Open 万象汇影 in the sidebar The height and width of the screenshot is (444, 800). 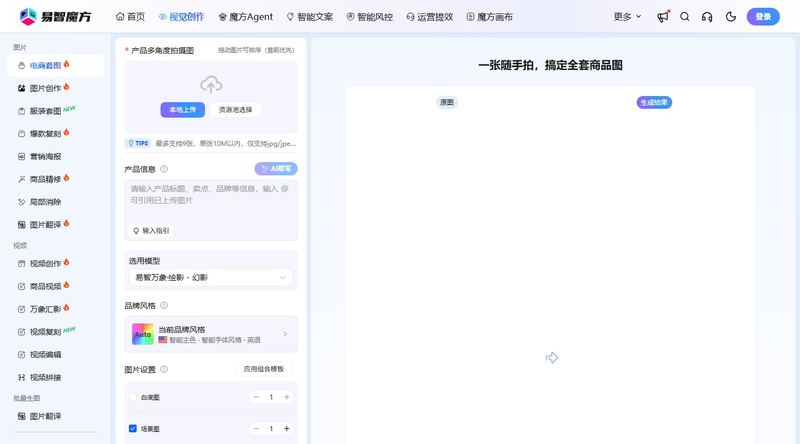pos(55,309)
